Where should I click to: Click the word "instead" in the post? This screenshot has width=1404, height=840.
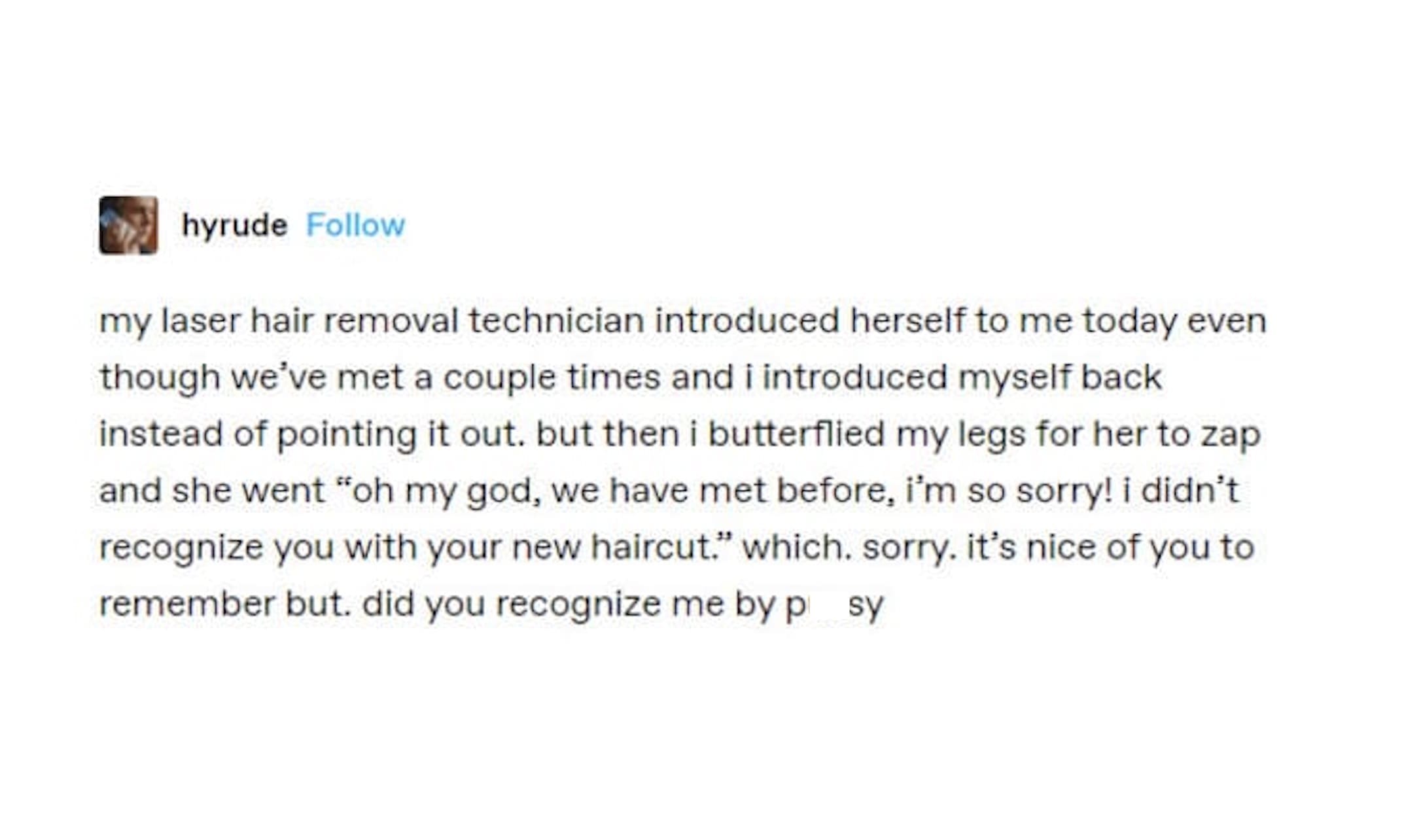pos(160,434)
